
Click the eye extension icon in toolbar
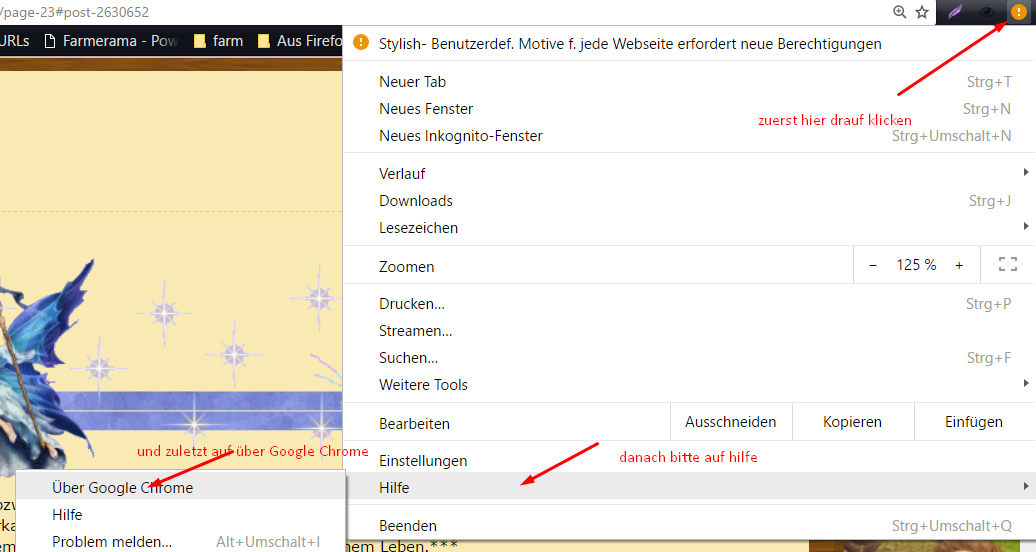(x=986, y=12)
